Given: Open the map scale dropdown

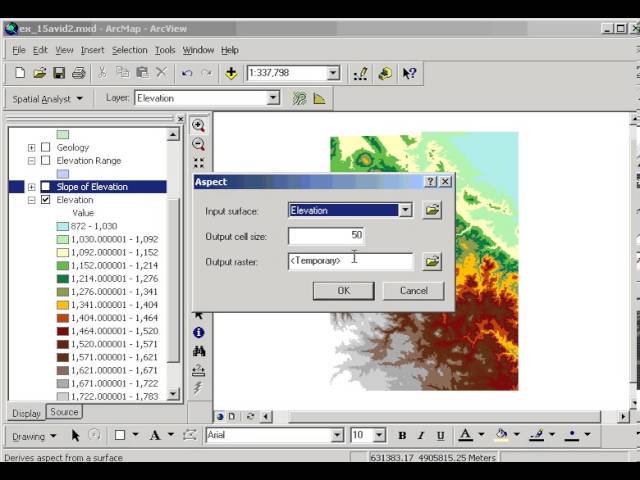Looking at the screenshot, I should pos(333,73).
